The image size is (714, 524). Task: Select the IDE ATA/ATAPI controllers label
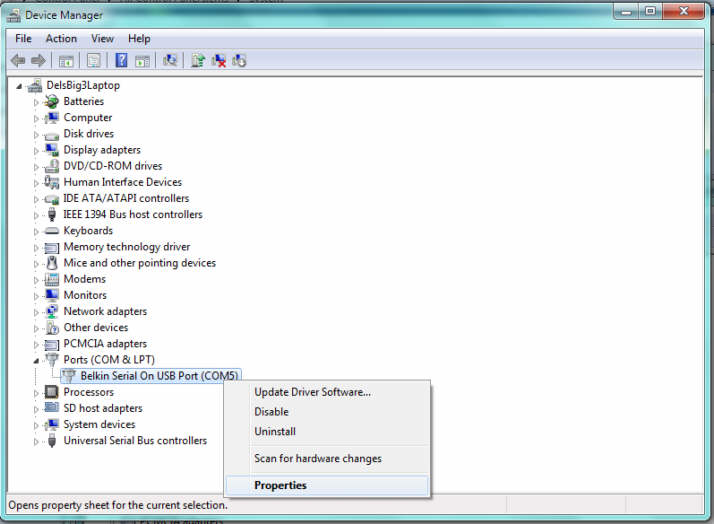tap(126, 198)
